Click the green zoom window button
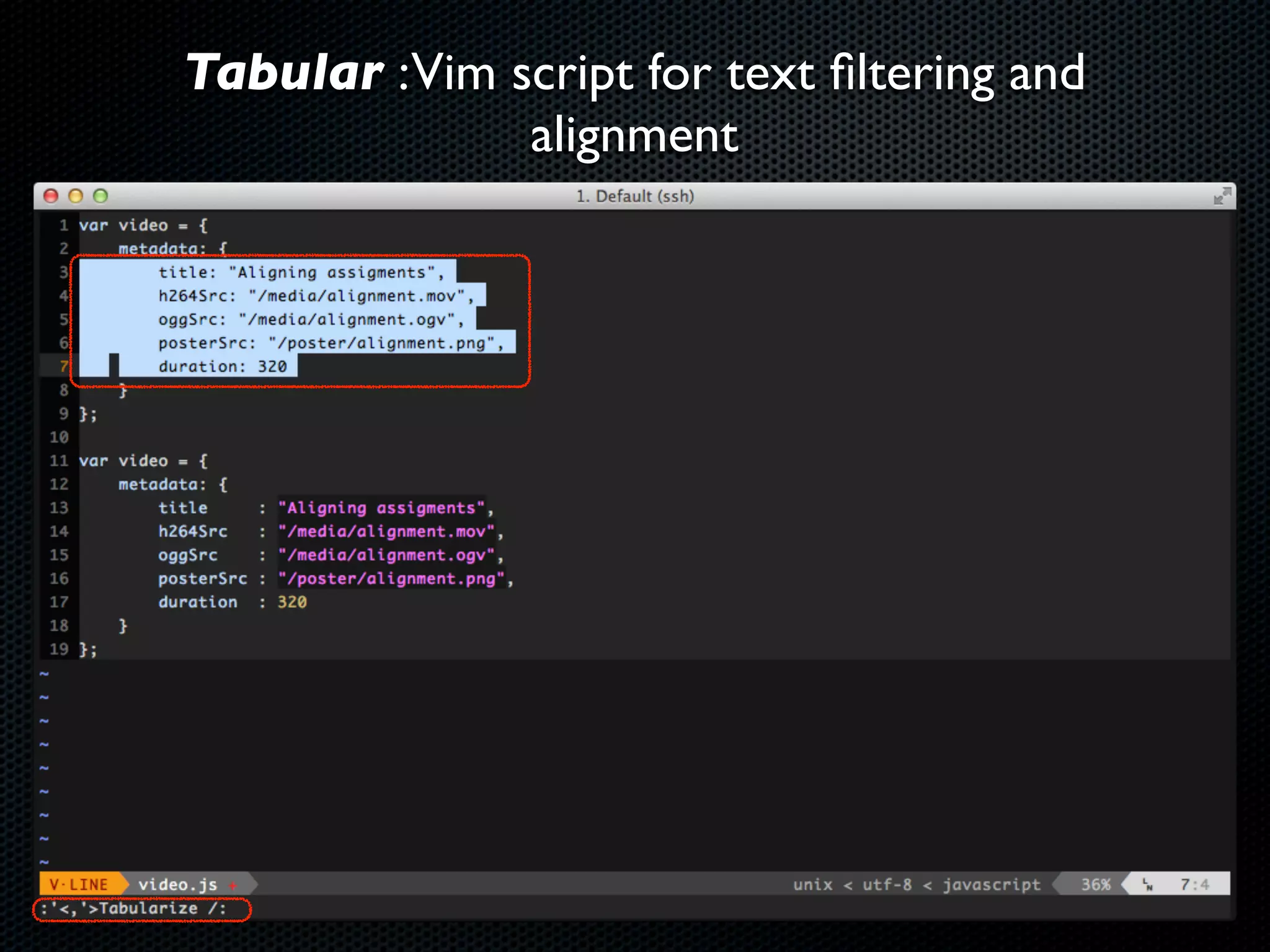Screen dimensions: 1270x952 click(100, 196)
